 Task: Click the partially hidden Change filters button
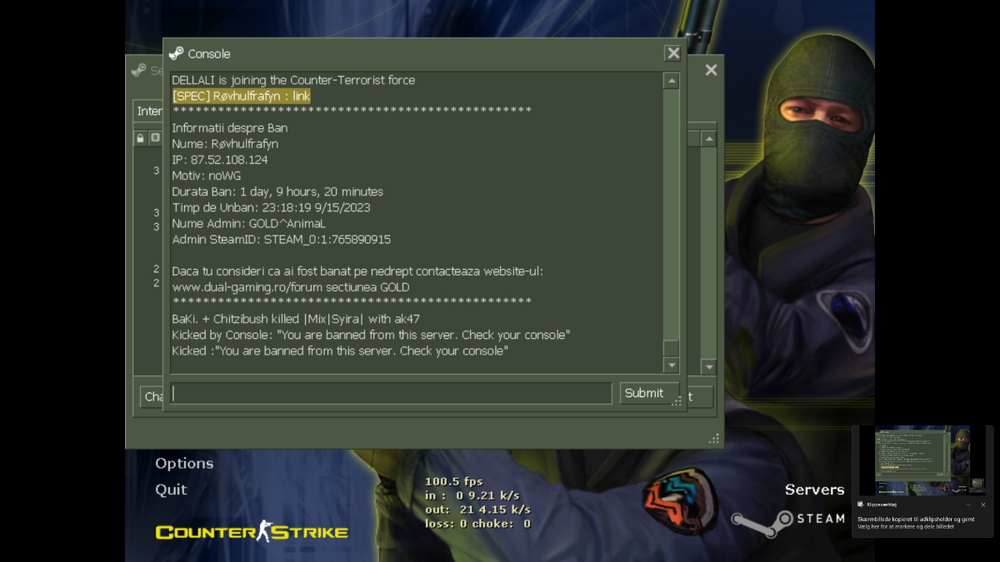point(152,397)
